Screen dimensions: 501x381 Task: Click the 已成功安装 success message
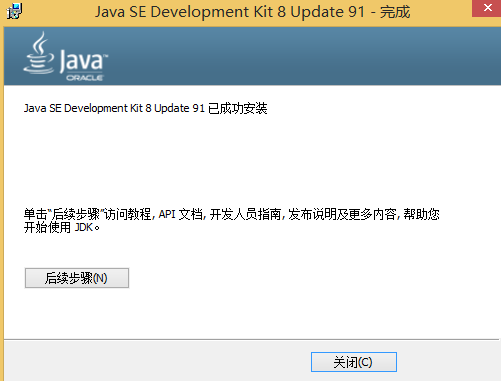tap(238, 108)
